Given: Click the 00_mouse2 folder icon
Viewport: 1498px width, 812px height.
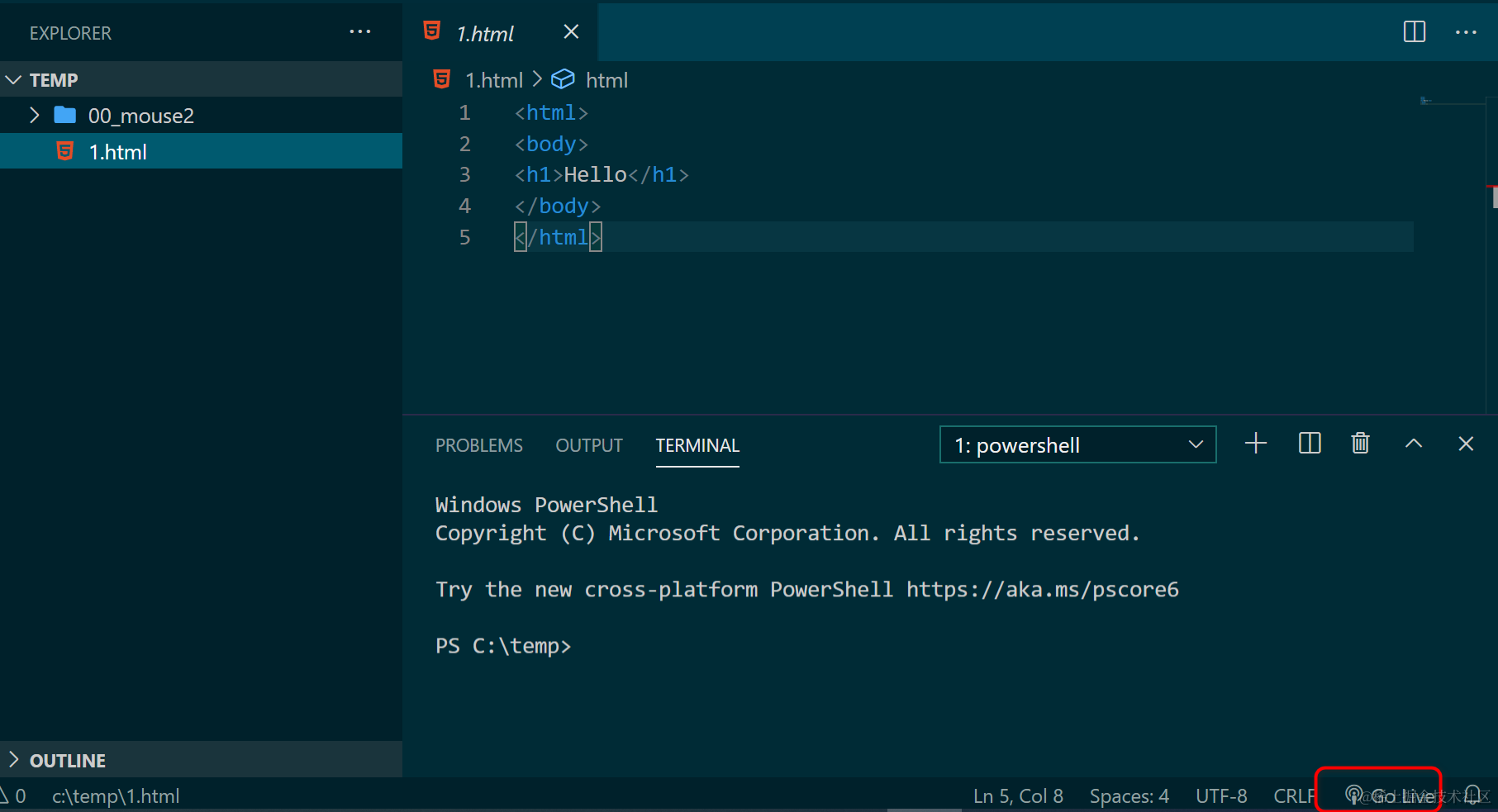Looking at the screenshot, I should click(65, 115).
